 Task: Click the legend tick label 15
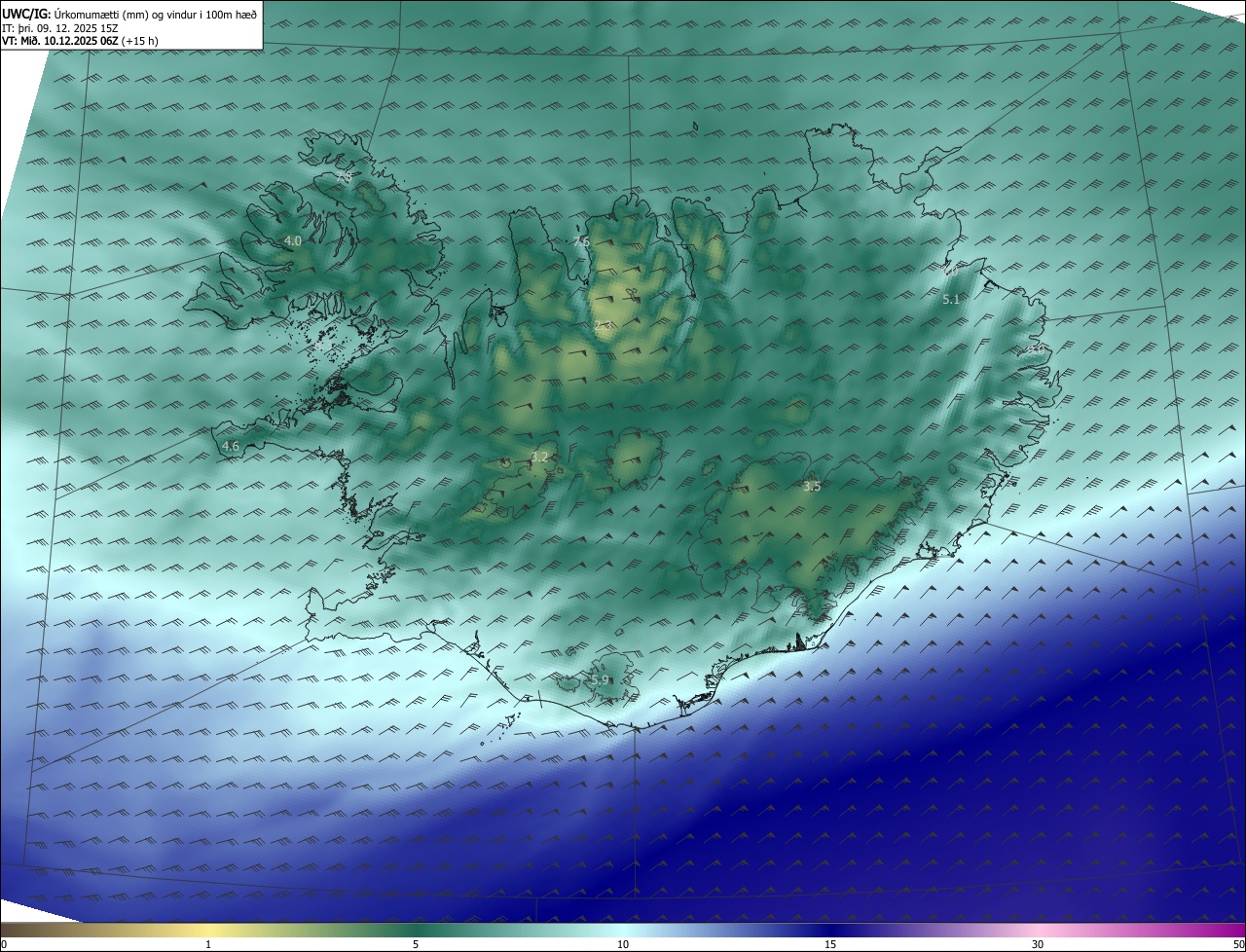pyautogui.click(x=830, y=945)
